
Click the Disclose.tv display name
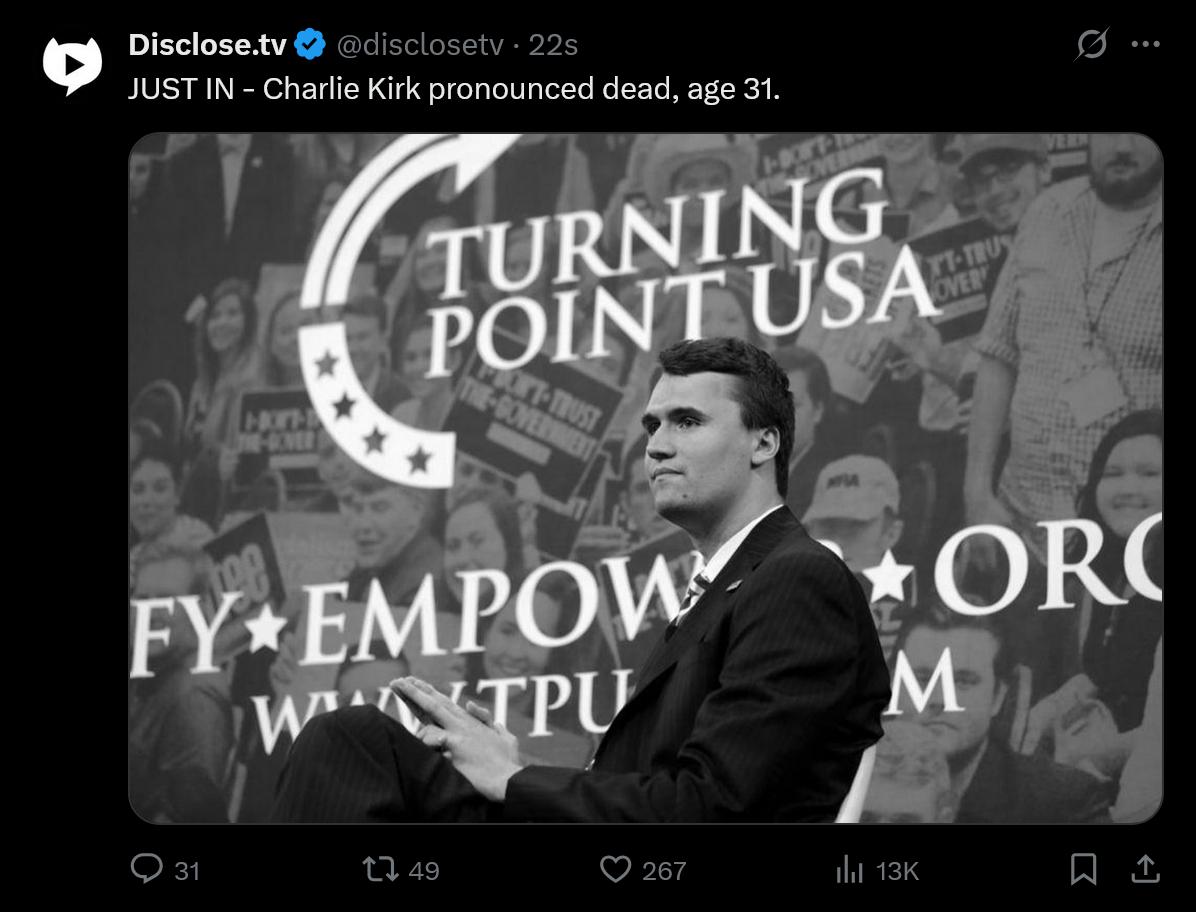[x=207, y=45]
